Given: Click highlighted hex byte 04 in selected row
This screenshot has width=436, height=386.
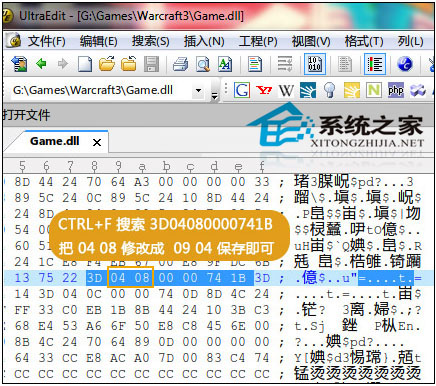Looking at the screenshot, I should 118,277.
